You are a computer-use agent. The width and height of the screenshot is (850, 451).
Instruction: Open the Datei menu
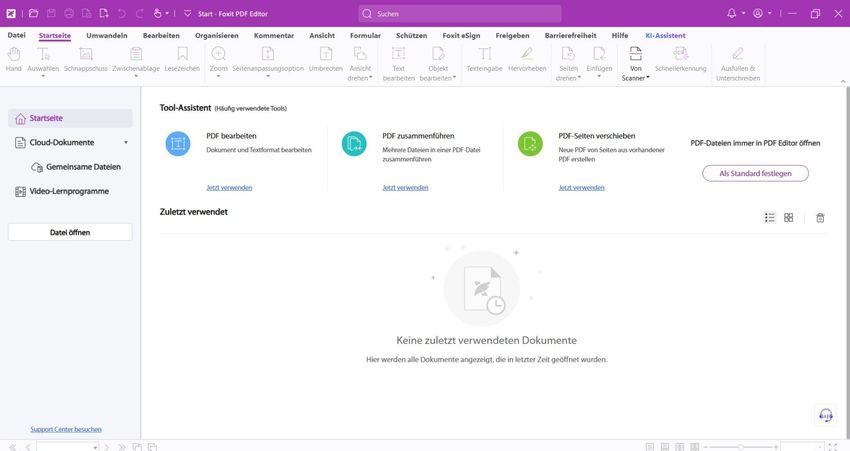[16, 35]
